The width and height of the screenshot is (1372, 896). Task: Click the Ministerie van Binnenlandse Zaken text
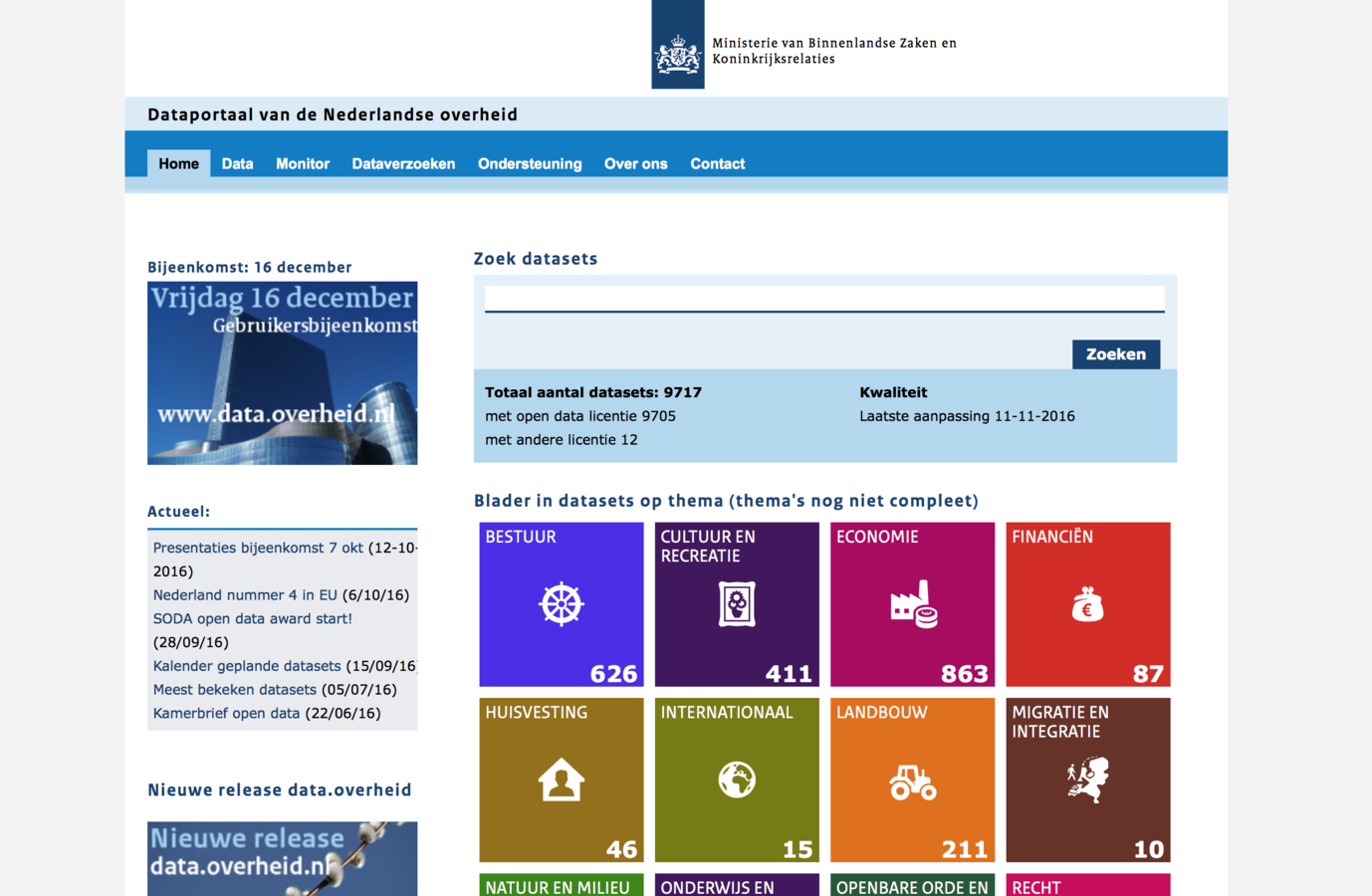[x=834, y=51]
